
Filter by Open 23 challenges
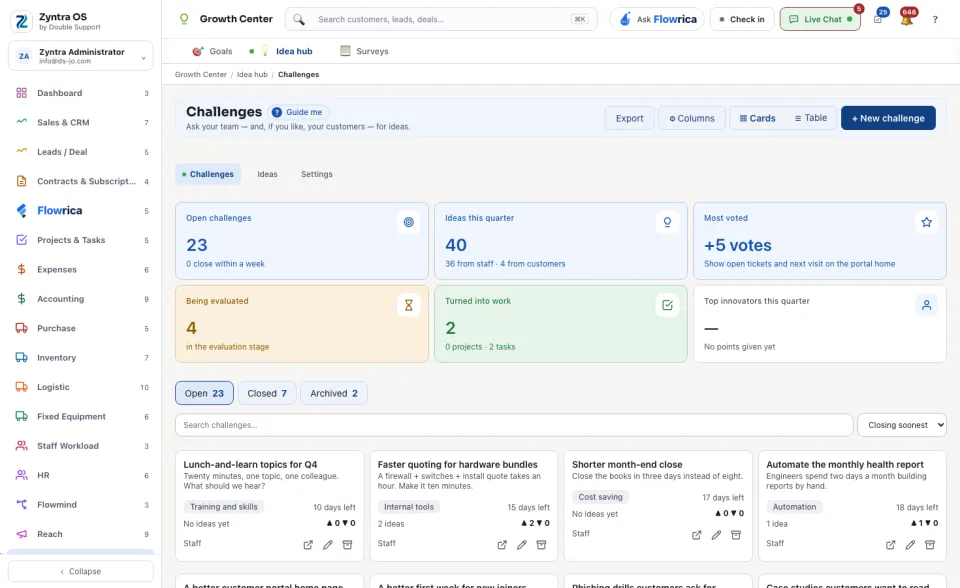[x=204, y=393]
